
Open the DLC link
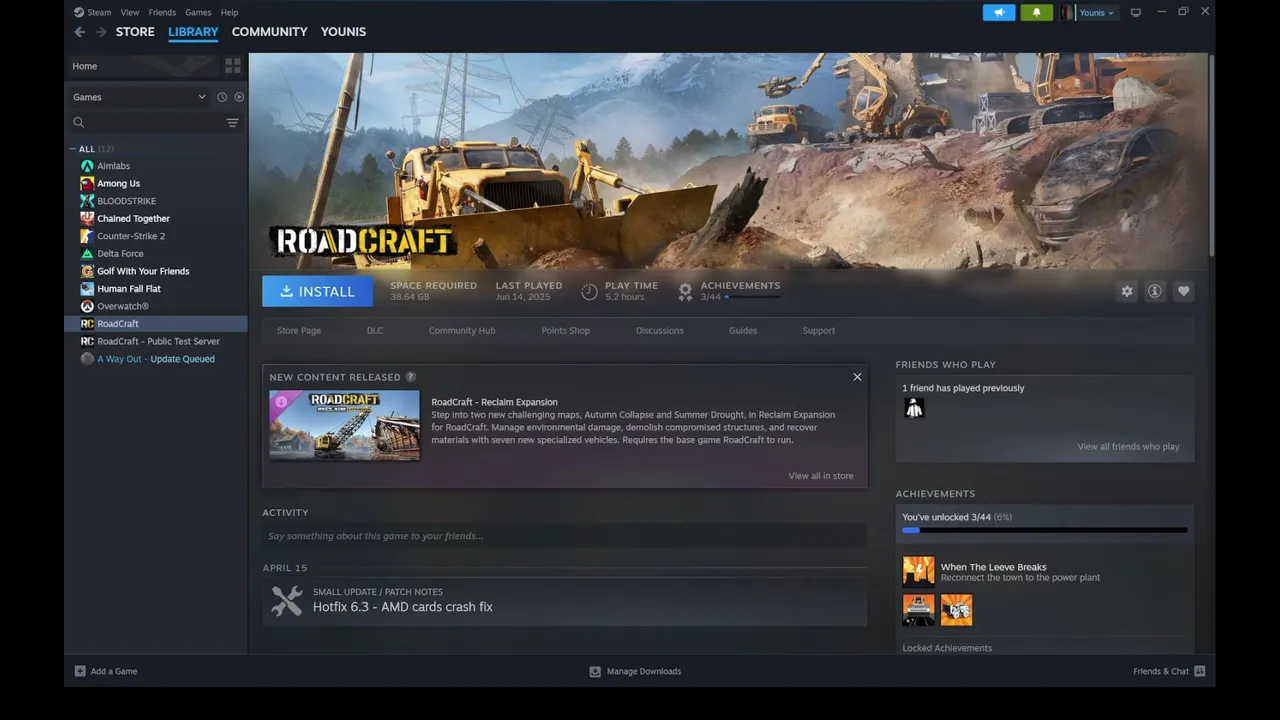tap(375, 331)
